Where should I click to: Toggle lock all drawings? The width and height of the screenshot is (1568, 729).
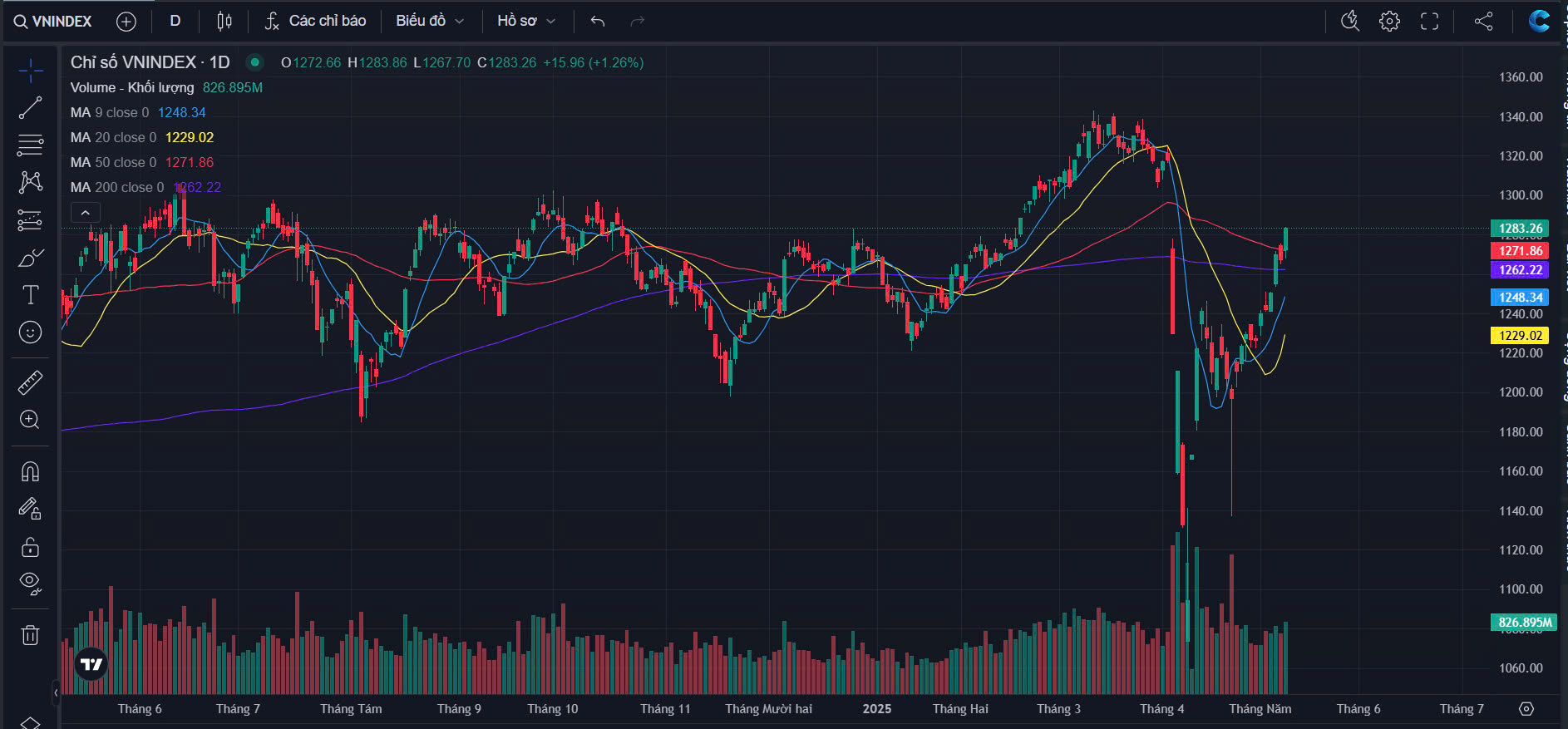coord(31,547)
